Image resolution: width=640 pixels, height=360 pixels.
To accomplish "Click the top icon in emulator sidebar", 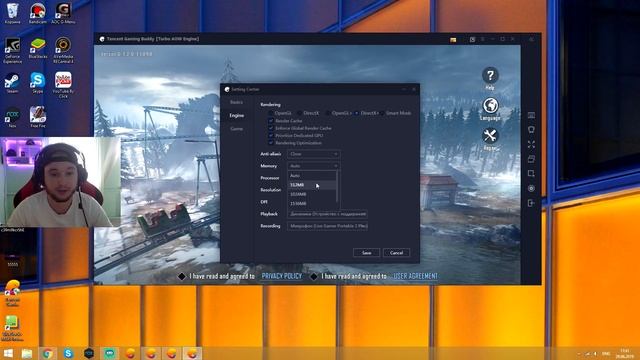I will point(531,115).
